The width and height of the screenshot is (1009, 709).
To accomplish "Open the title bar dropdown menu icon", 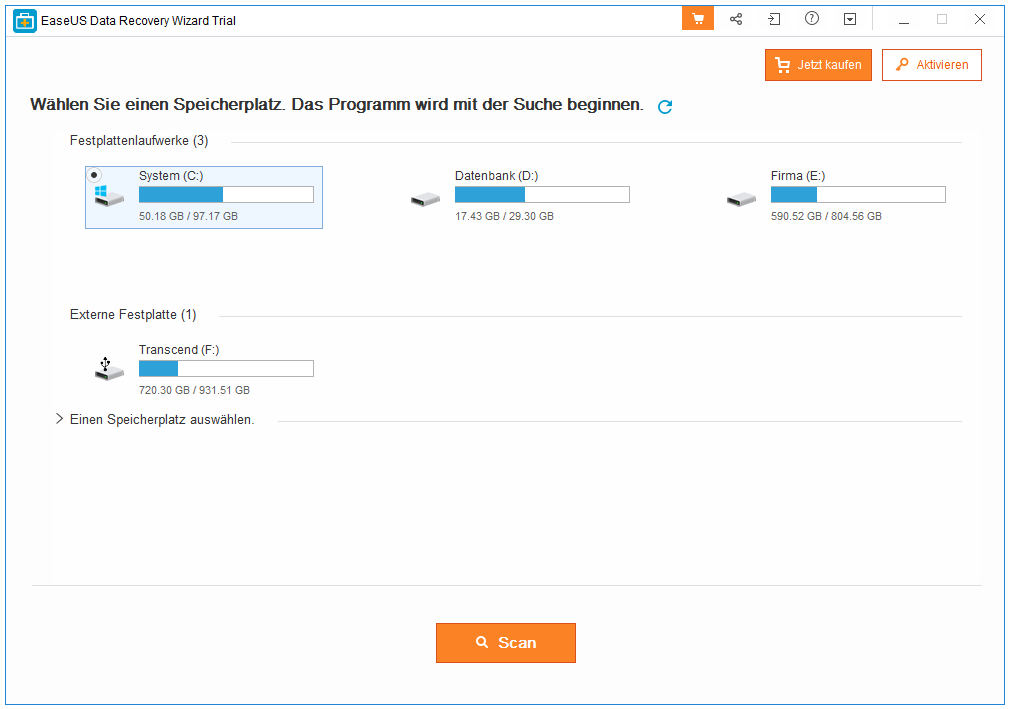I will [x=850, y=19].
